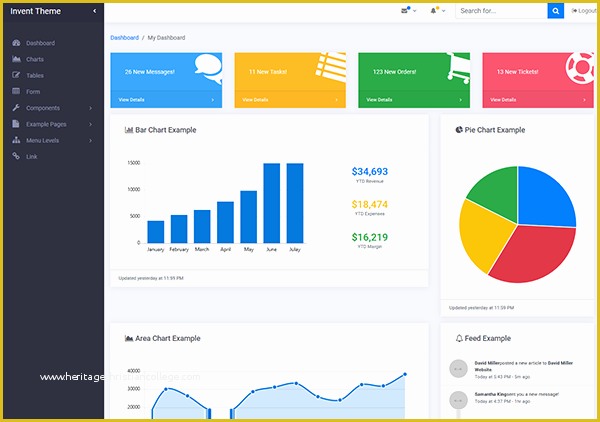Screen dimensions: 600x422
Task: Click the $18,474 YTD Expenses value
Action: click(x=370, y=204)
